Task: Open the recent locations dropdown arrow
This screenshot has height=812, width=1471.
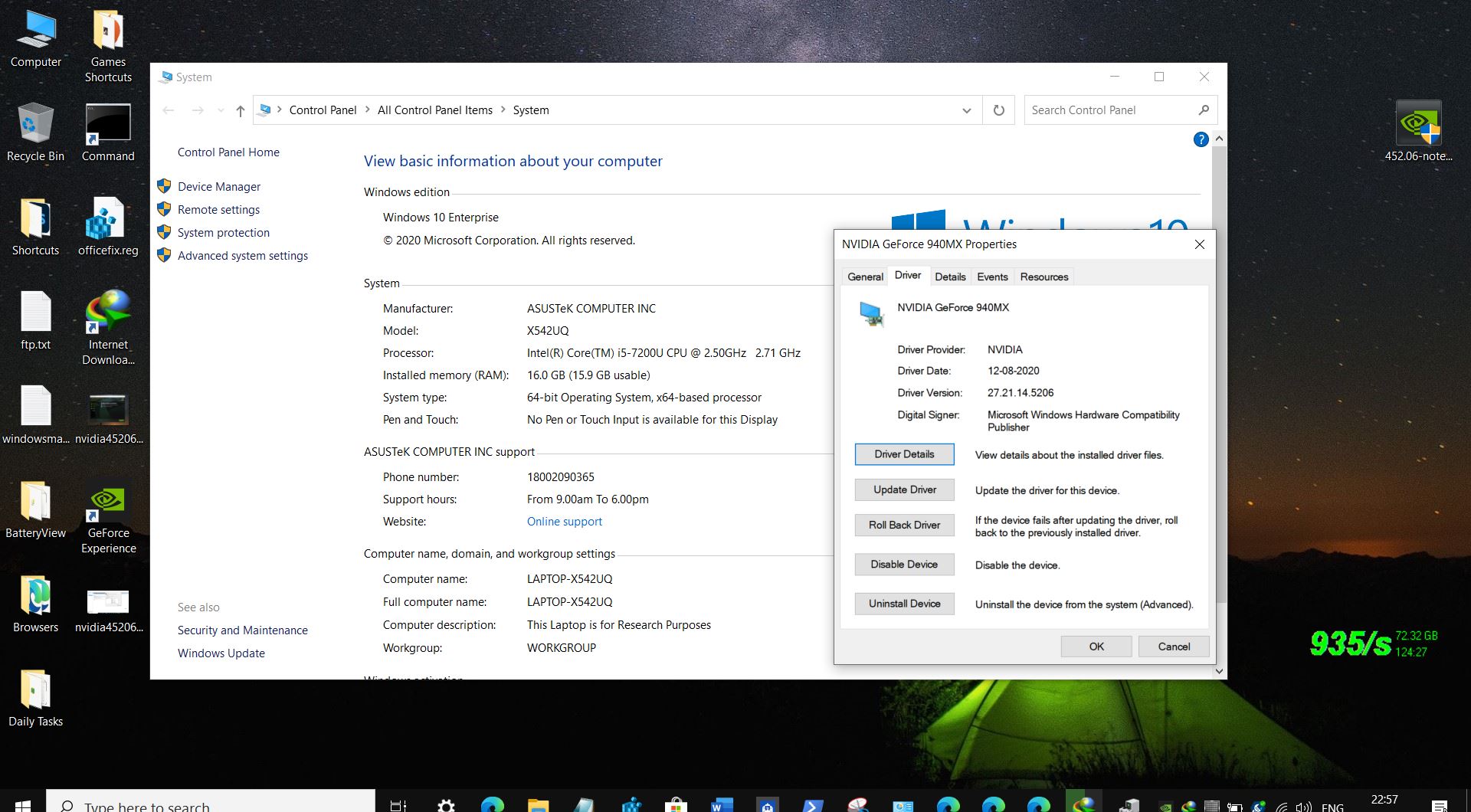Action: tap(221, 111)
